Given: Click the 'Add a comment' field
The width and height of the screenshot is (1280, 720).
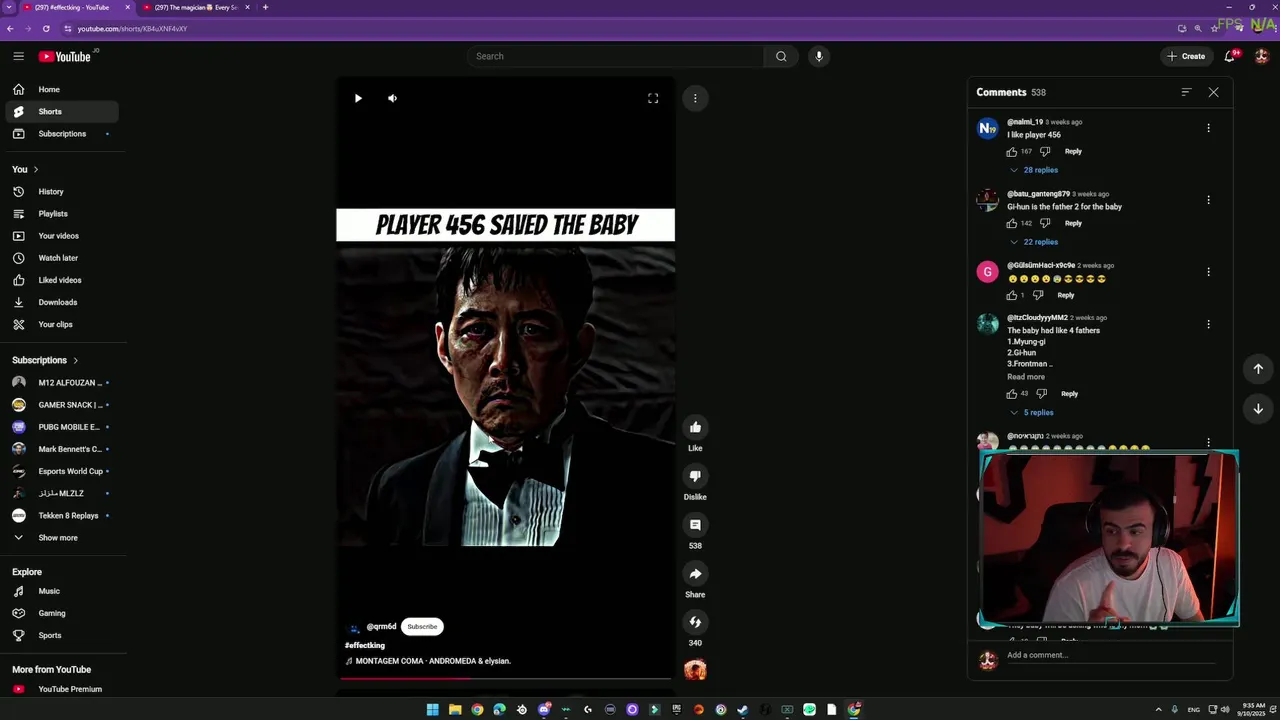Looking at the screenshot, I should pyautogui.click(x=1110, y=655).
